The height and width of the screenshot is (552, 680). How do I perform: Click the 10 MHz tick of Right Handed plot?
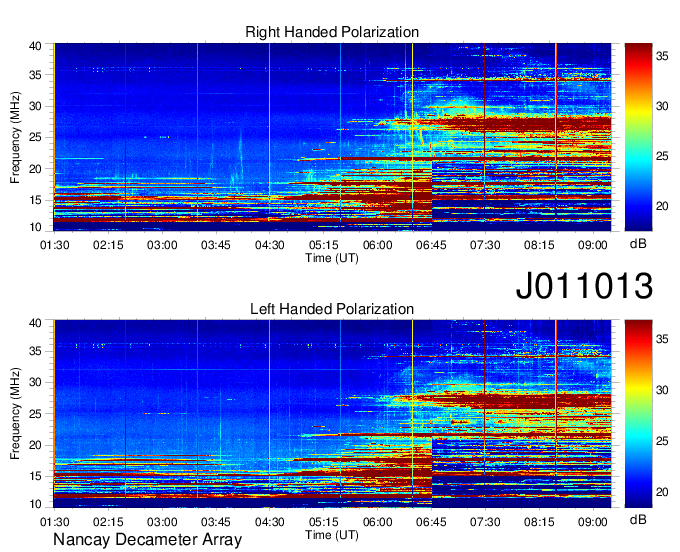35,227
